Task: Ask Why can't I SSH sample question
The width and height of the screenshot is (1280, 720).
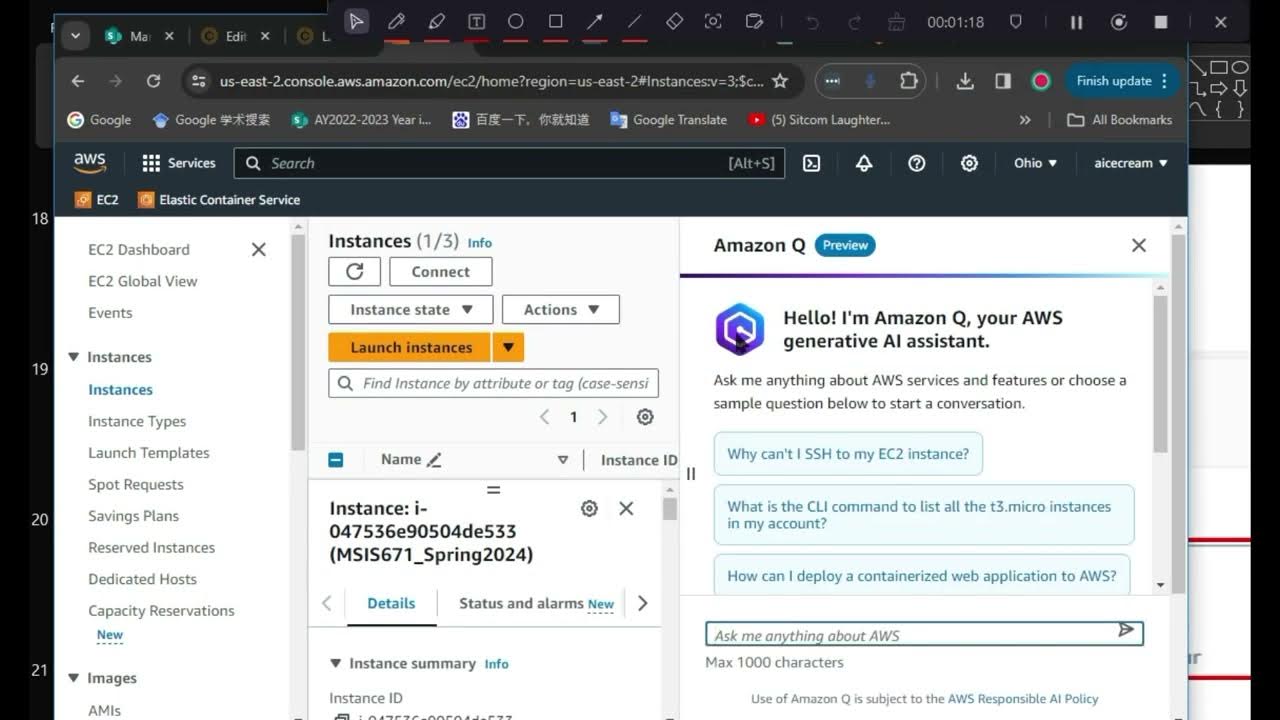Action: point(848,454)
